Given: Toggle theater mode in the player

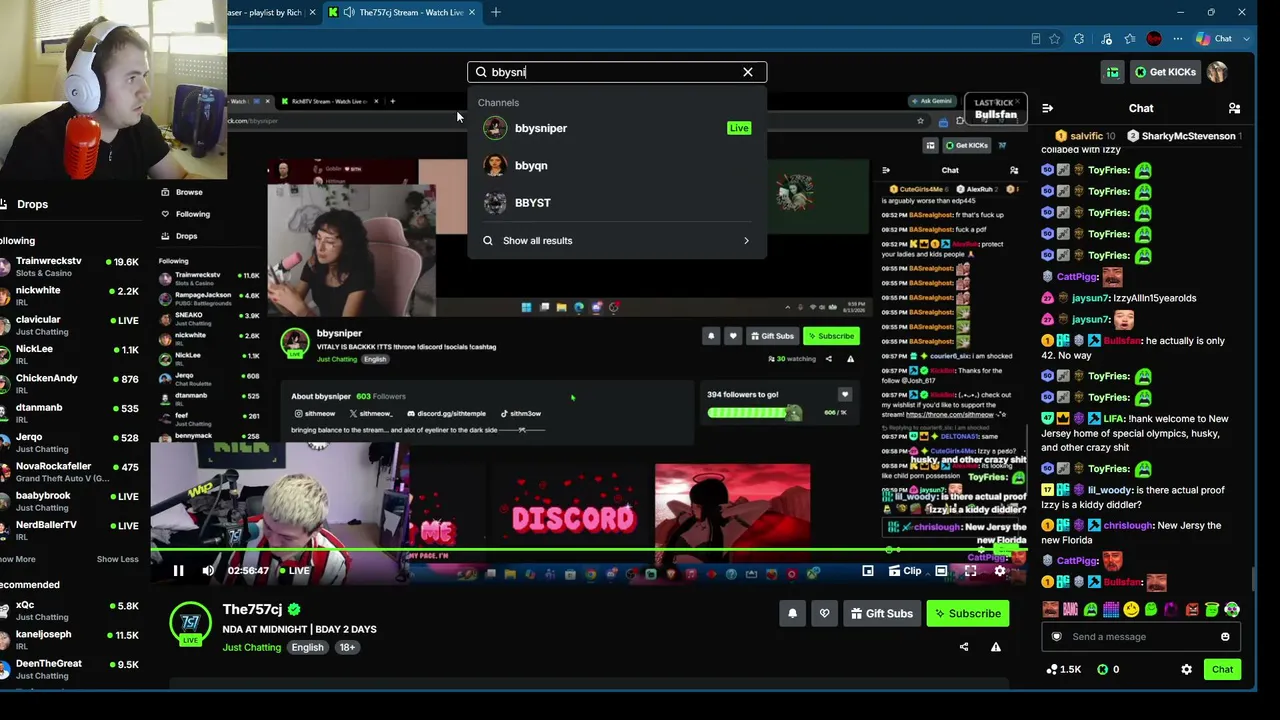Looking at the screenshot, I should click(941, 571).
